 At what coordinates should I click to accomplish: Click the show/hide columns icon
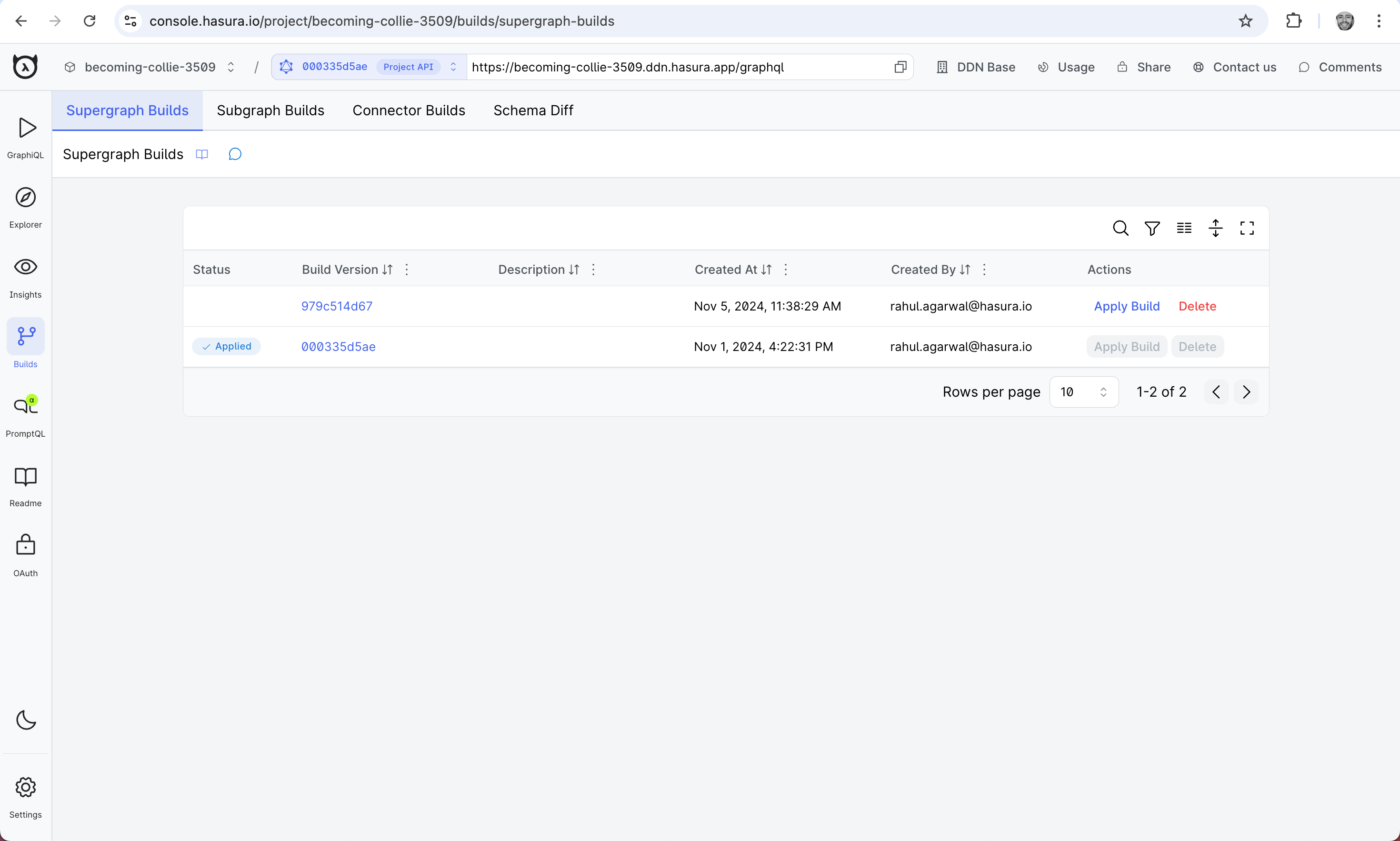1183,229
